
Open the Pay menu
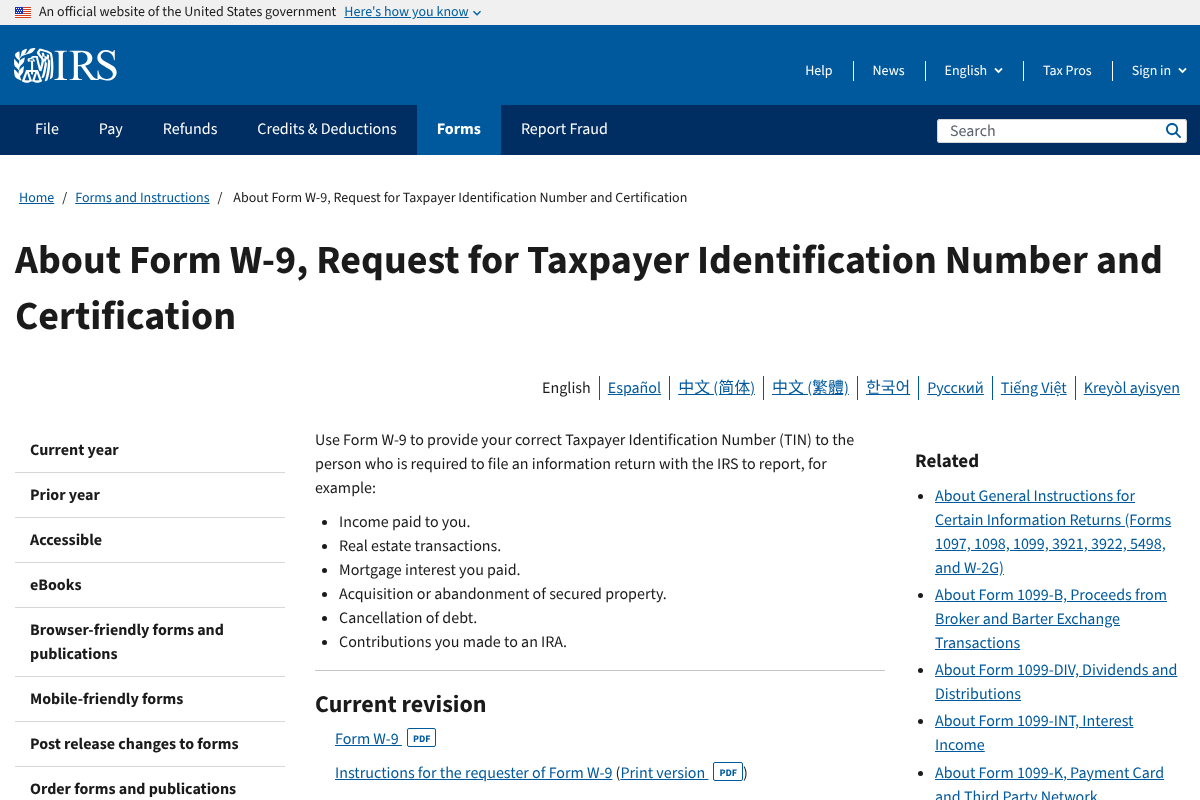click(x=111, y=129)
